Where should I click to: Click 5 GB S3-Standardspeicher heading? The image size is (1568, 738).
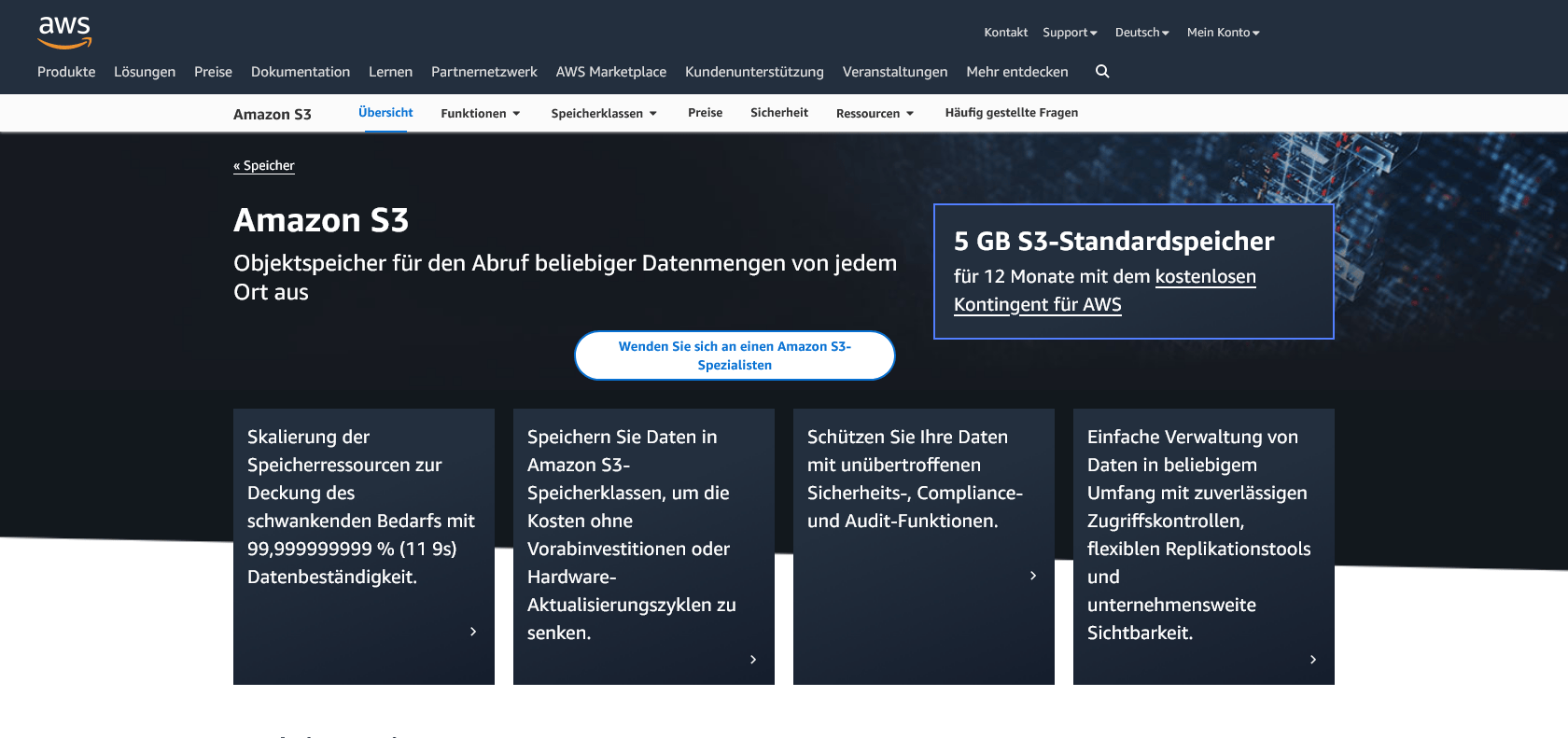(1114, 242)
